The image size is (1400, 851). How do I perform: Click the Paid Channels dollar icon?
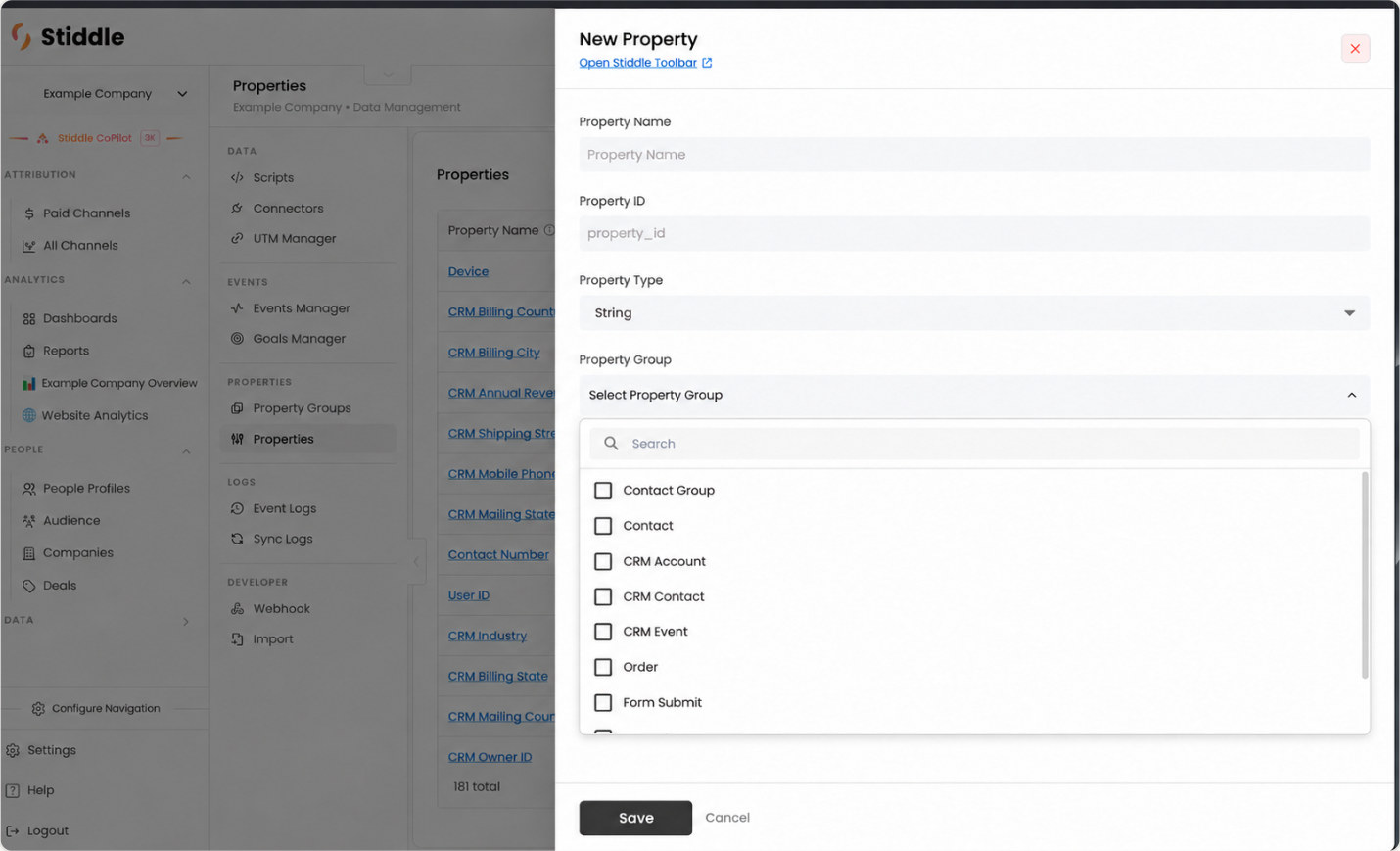[x=29, y=213]
